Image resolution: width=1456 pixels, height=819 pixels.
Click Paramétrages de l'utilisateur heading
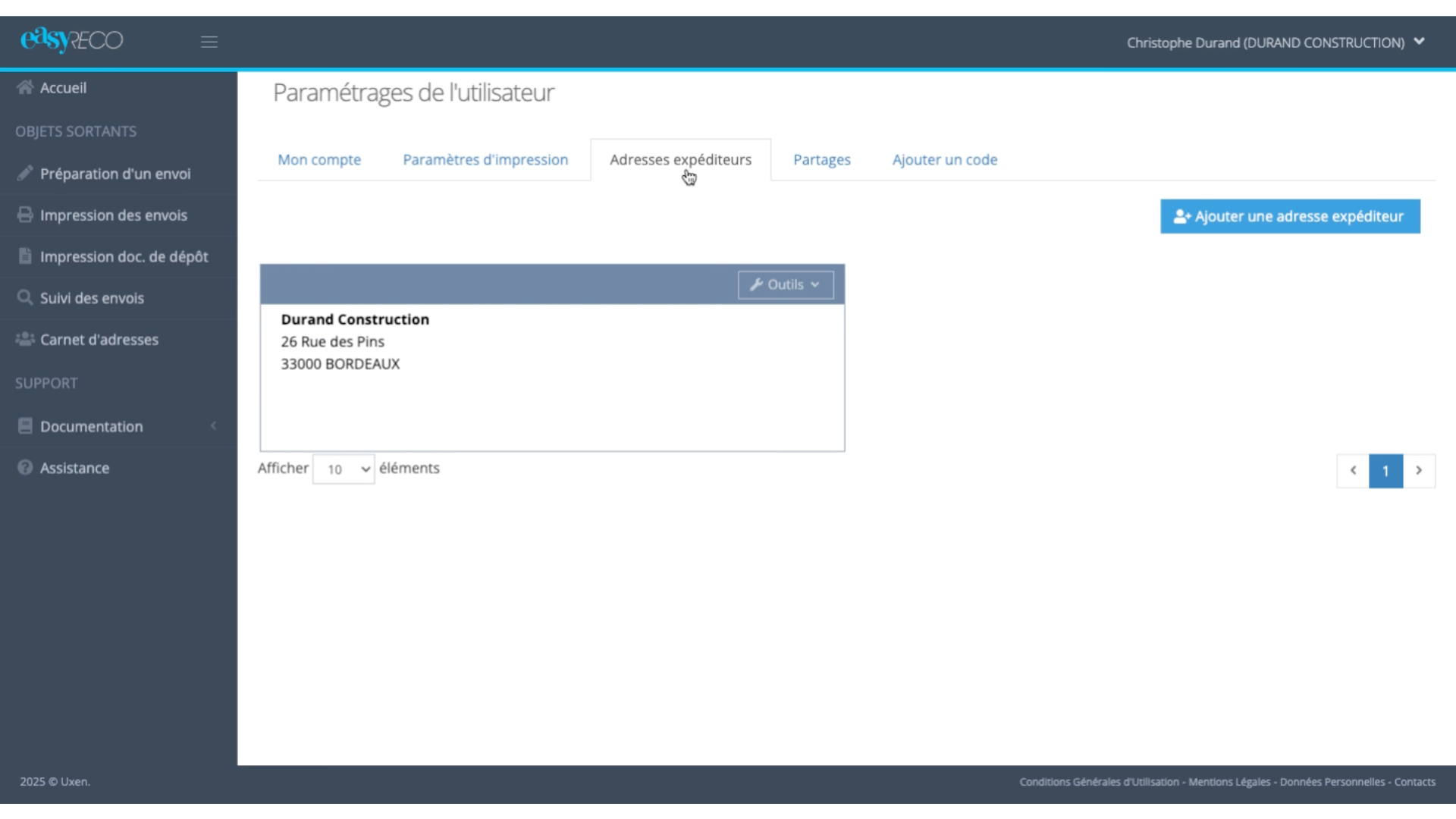pyautogui.click(x=413, y=93)
